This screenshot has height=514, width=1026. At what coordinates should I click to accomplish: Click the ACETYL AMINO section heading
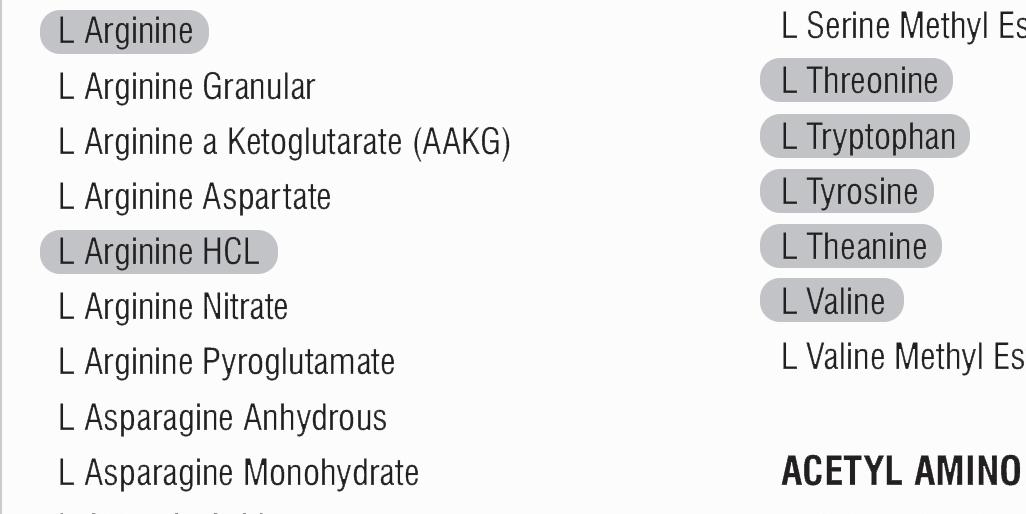[x=904, y=471]
